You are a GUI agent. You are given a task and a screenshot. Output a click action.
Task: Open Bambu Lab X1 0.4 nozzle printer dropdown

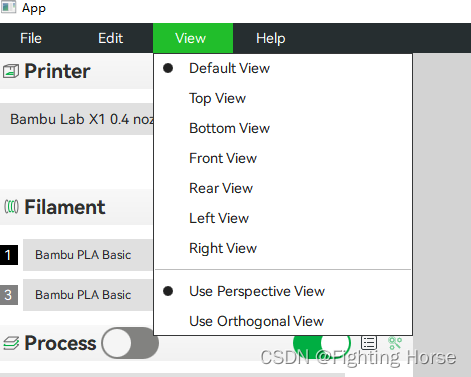click(76, 119)
